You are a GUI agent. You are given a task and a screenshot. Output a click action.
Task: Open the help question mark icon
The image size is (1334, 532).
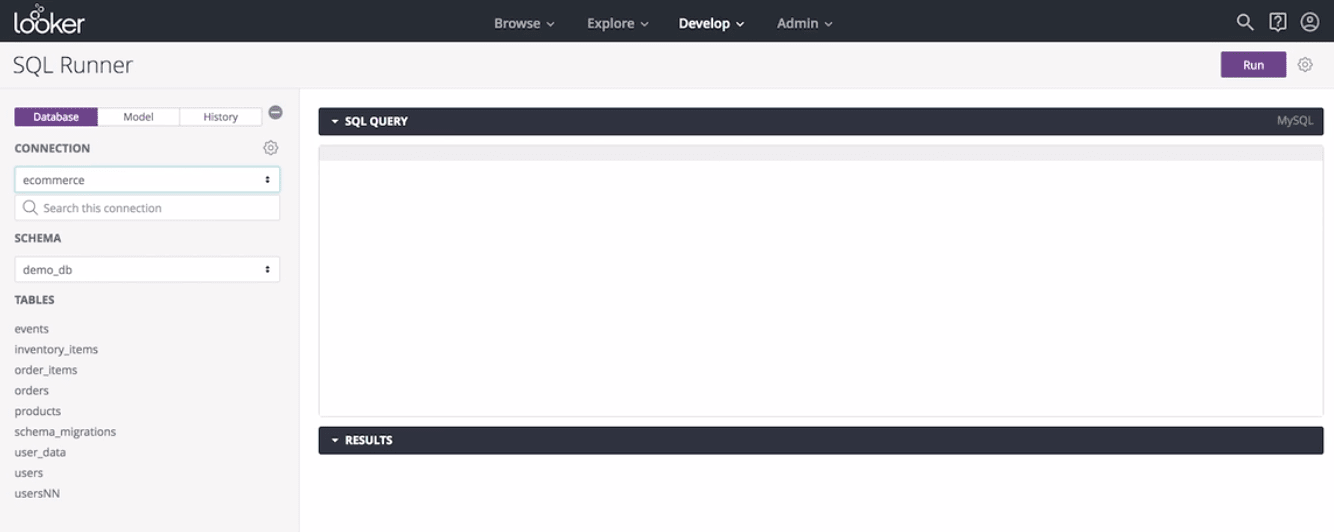(1277, 22)
